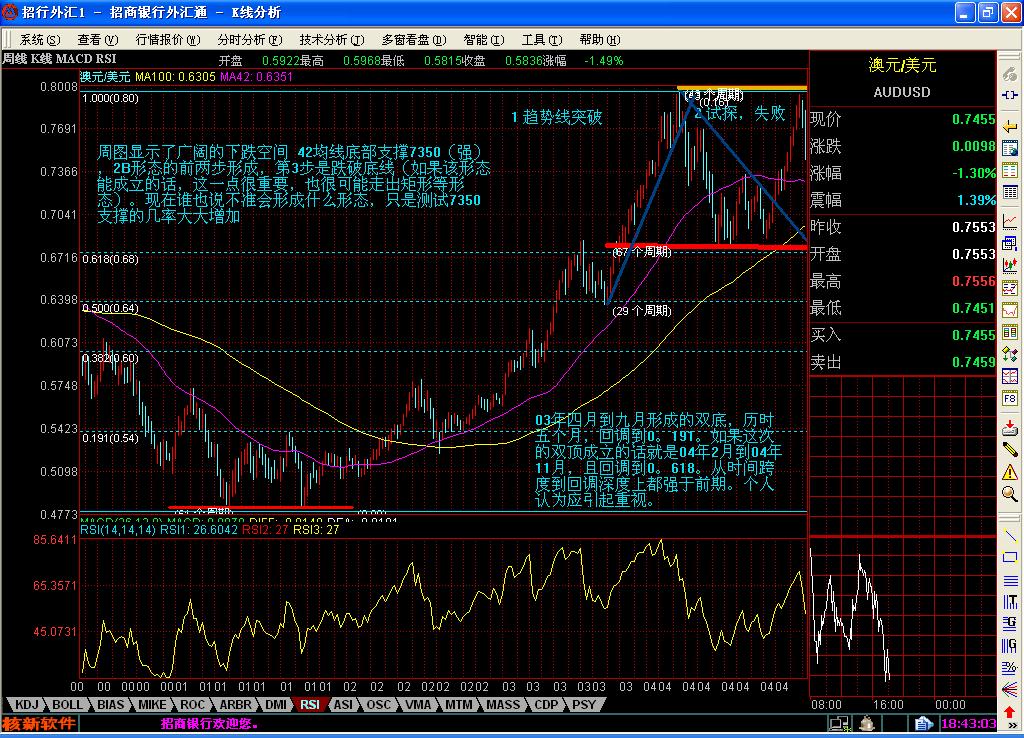
Task: Switch to the CDP indicator tab
Action: click(546, 705)
